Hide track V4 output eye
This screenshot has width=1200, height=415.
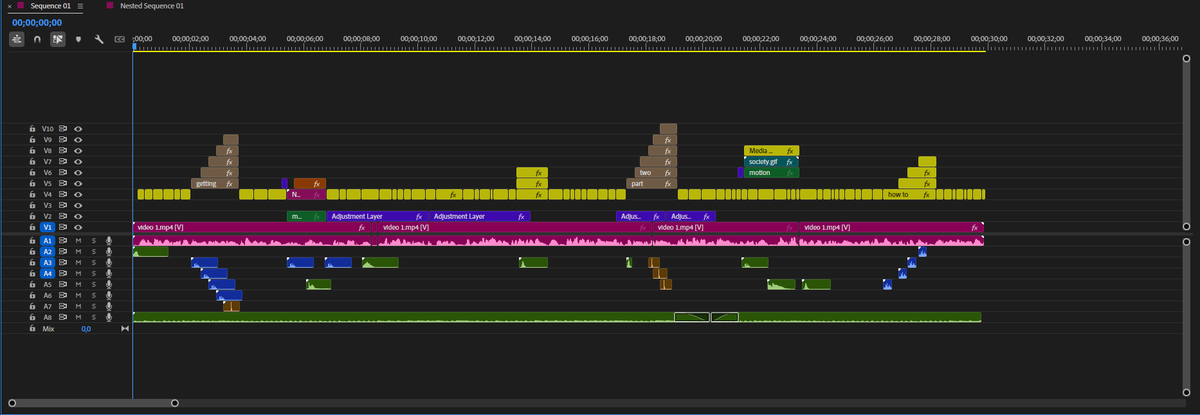pyautogui.click(x=77, y=194)
